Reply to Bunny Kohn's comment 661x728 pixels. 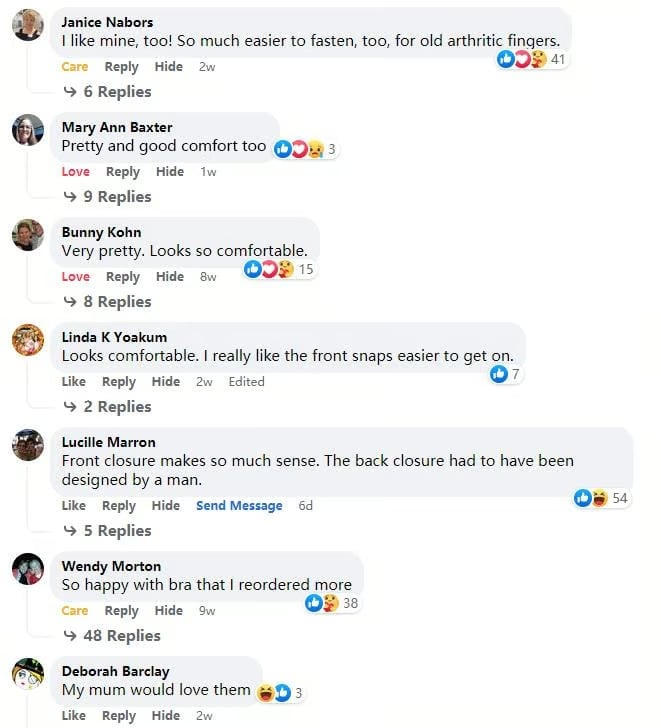coord(122,277)
